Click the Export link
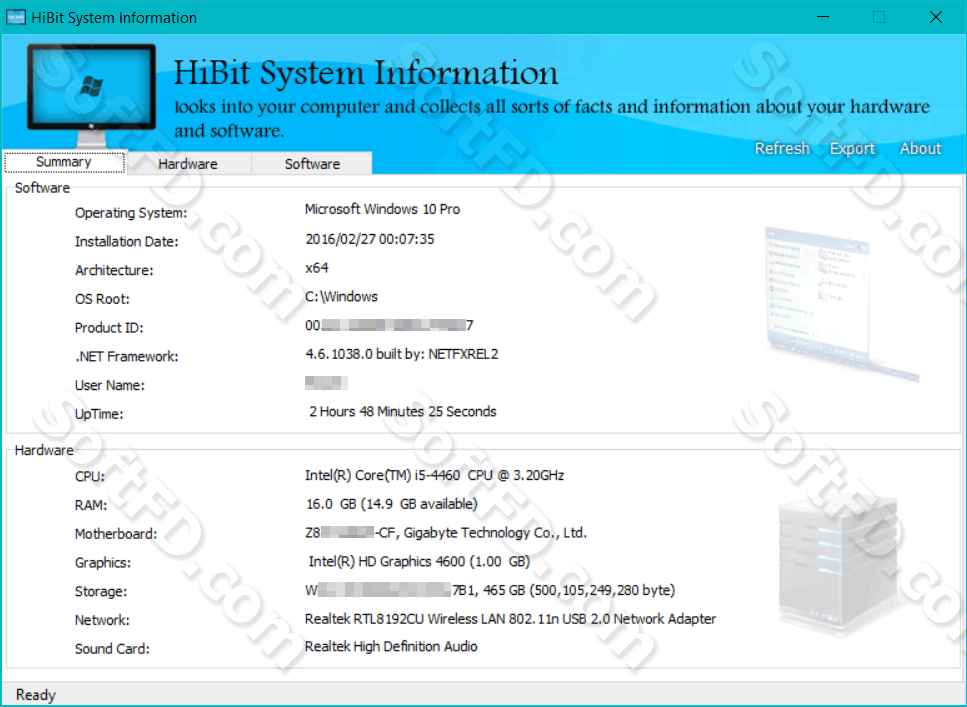The width and height of the screenshot is (967, 707). [852, 149]
